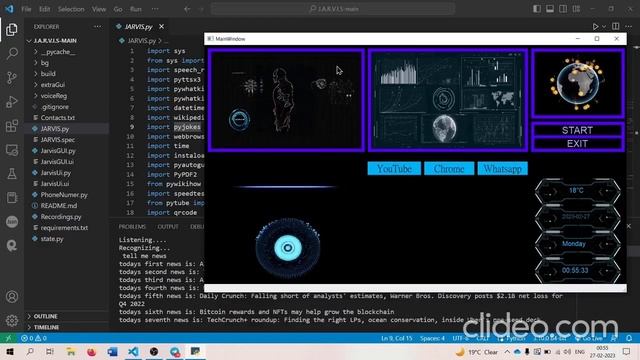This screenshot has width=640, height=360.
Task: Click Spaces: 4 indentation status entry
Action: click(432, 338)
